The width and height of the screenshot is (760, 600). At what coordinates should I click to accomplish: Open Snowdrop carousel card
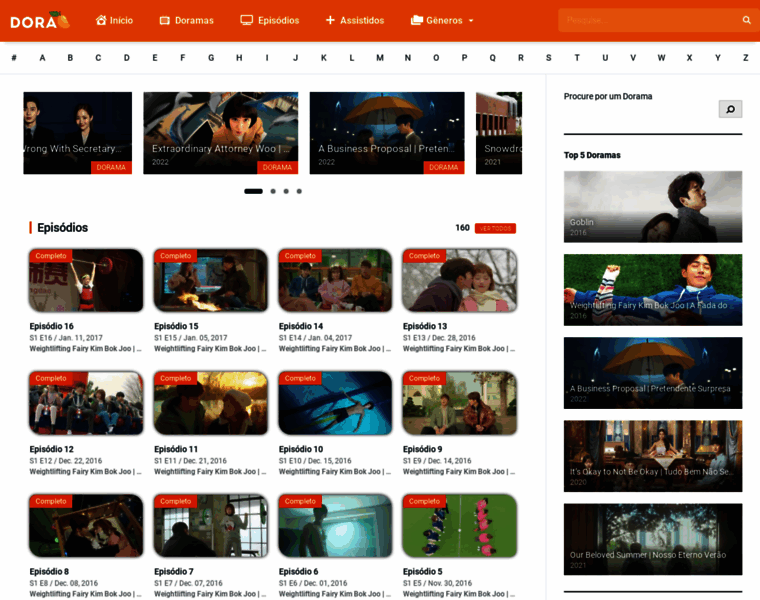click(x=499, y=133)
